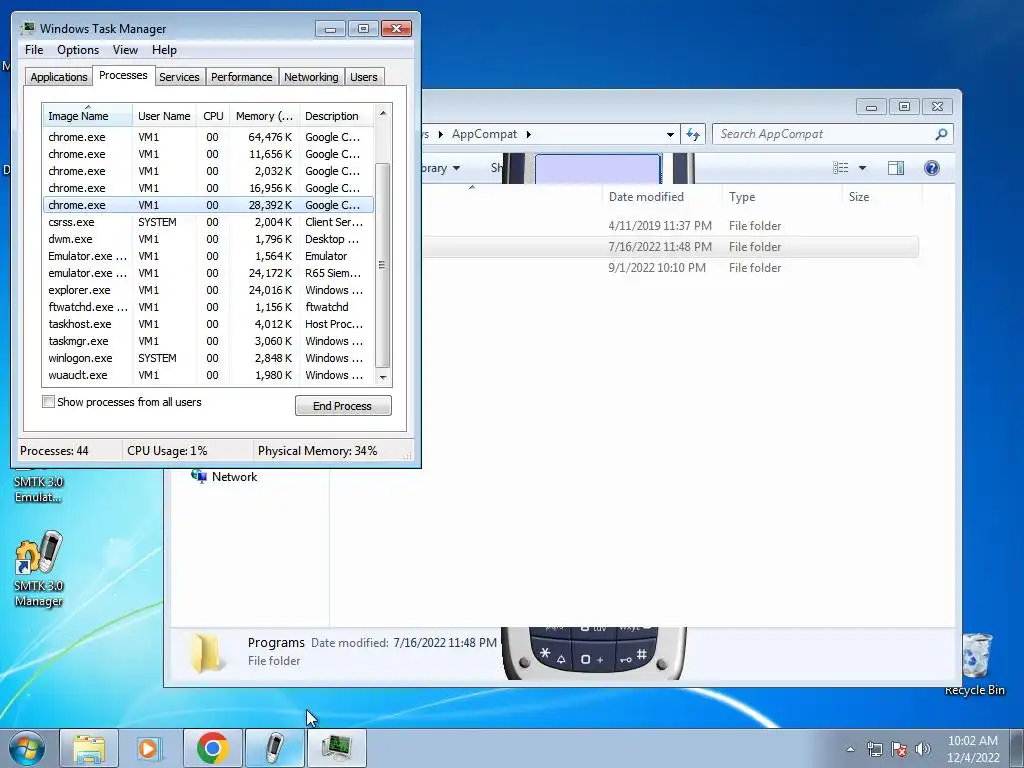The width and height of the screenshot is (1024, 768).
Task: Show hidden system tray icons arrow
Action: (850, 749)
